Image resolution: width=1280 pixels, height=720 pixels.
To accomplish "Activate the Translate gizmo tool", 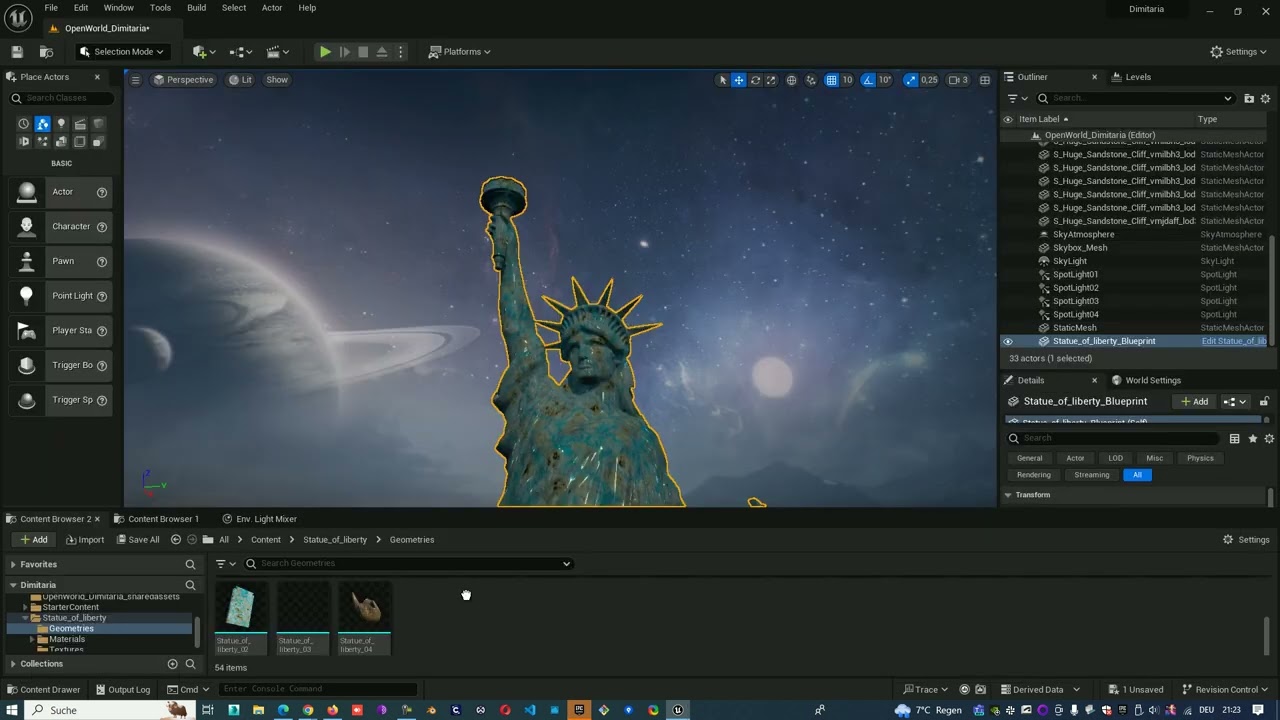I will (739, 80).
